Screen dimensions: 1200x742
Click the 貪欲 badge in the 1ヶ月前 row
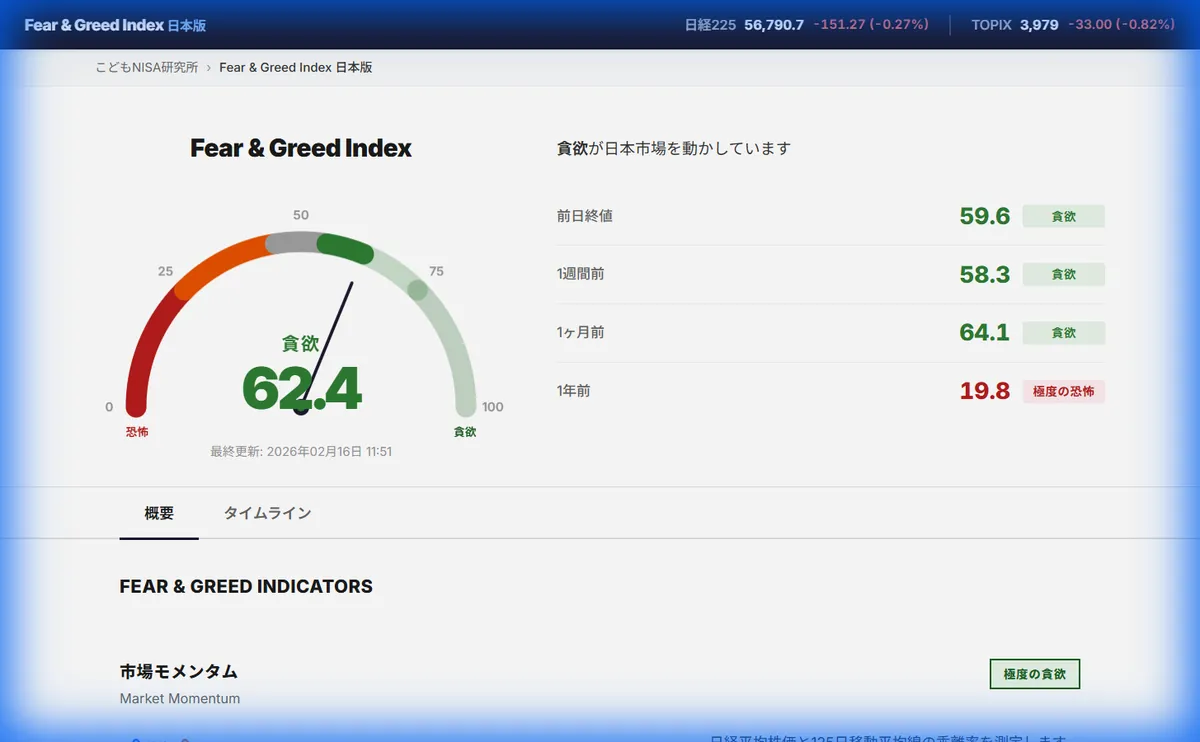point(1063,333)
